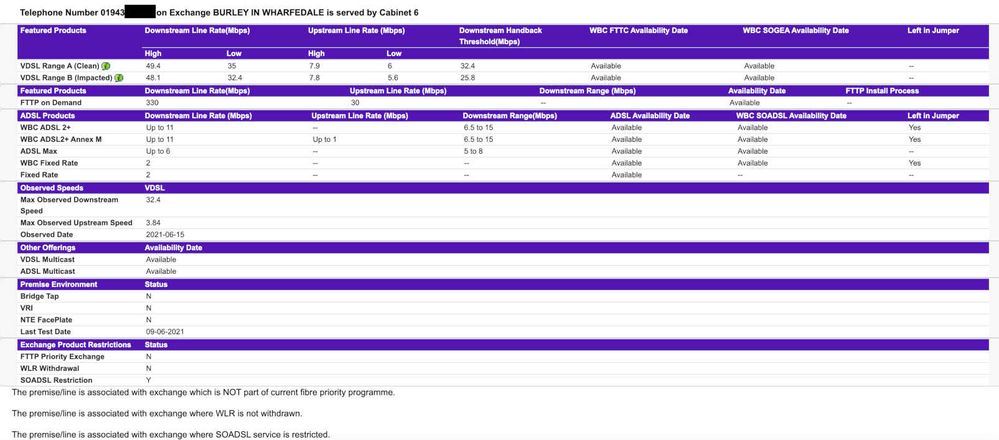
Task: Click the FTTP on Demand row label
Action: coord(50,103)
